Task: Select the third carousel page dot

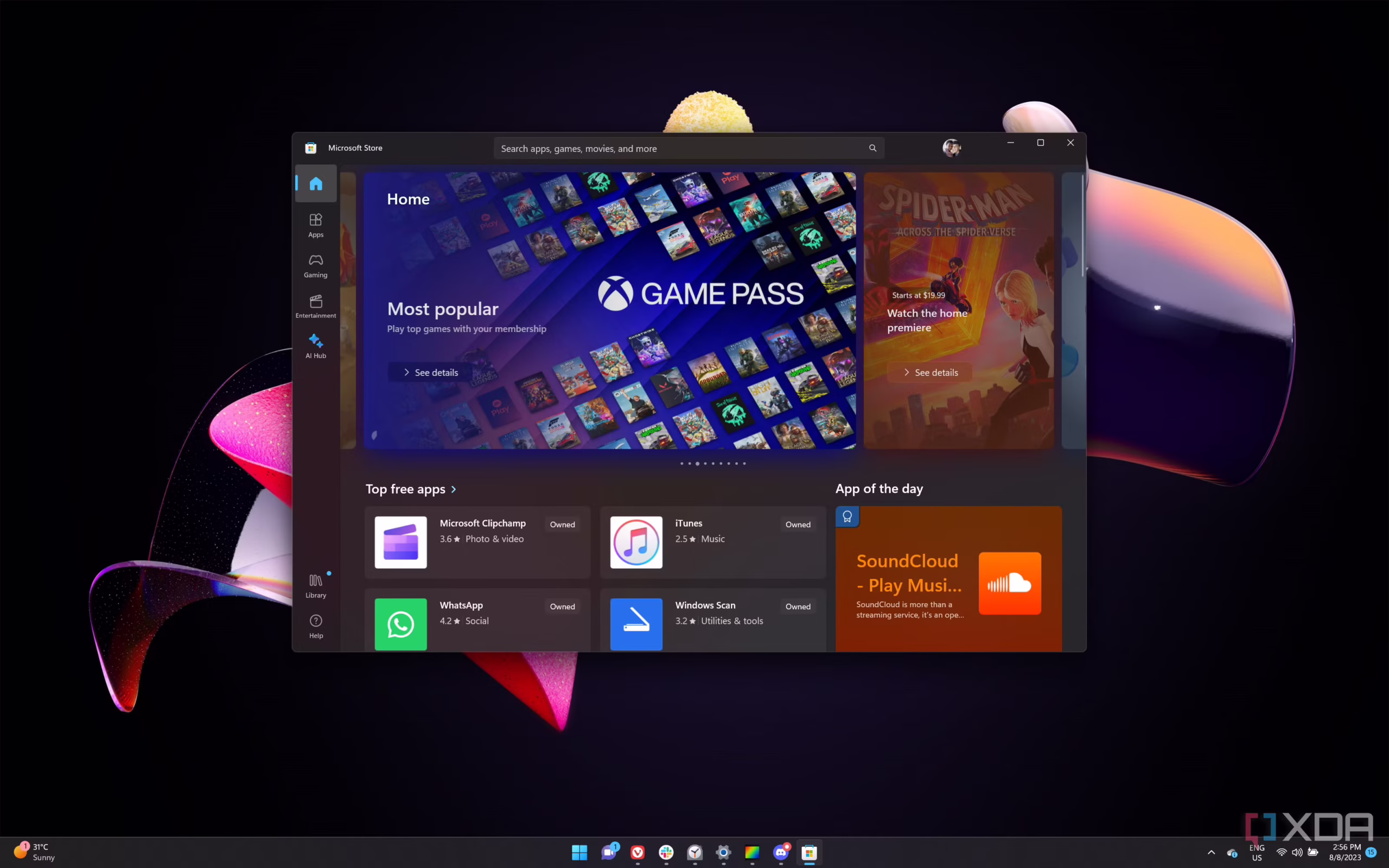Action: (697, 463)
